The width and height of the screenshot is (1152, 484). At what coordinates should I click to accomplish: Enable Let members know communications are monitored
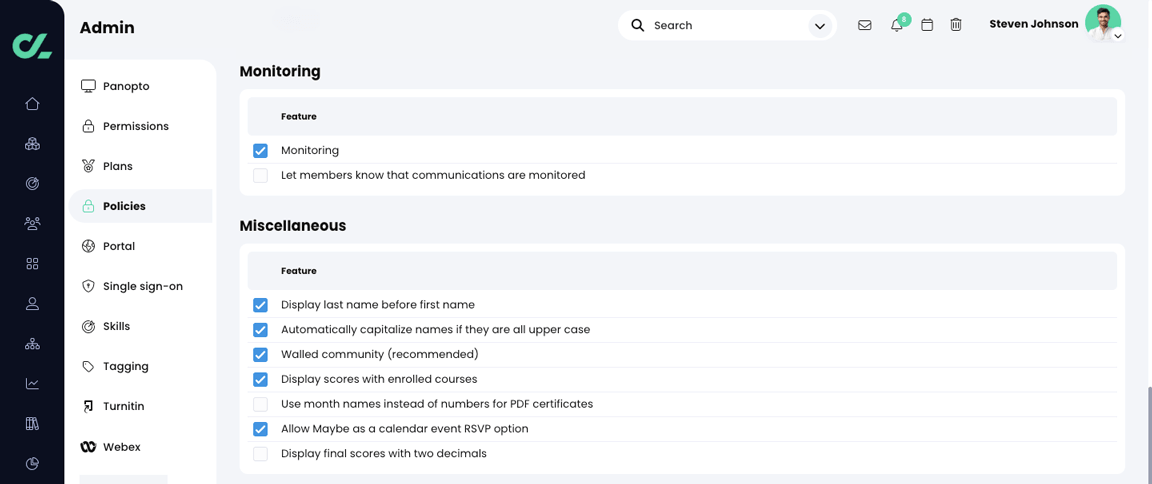(x=260, y=176)
